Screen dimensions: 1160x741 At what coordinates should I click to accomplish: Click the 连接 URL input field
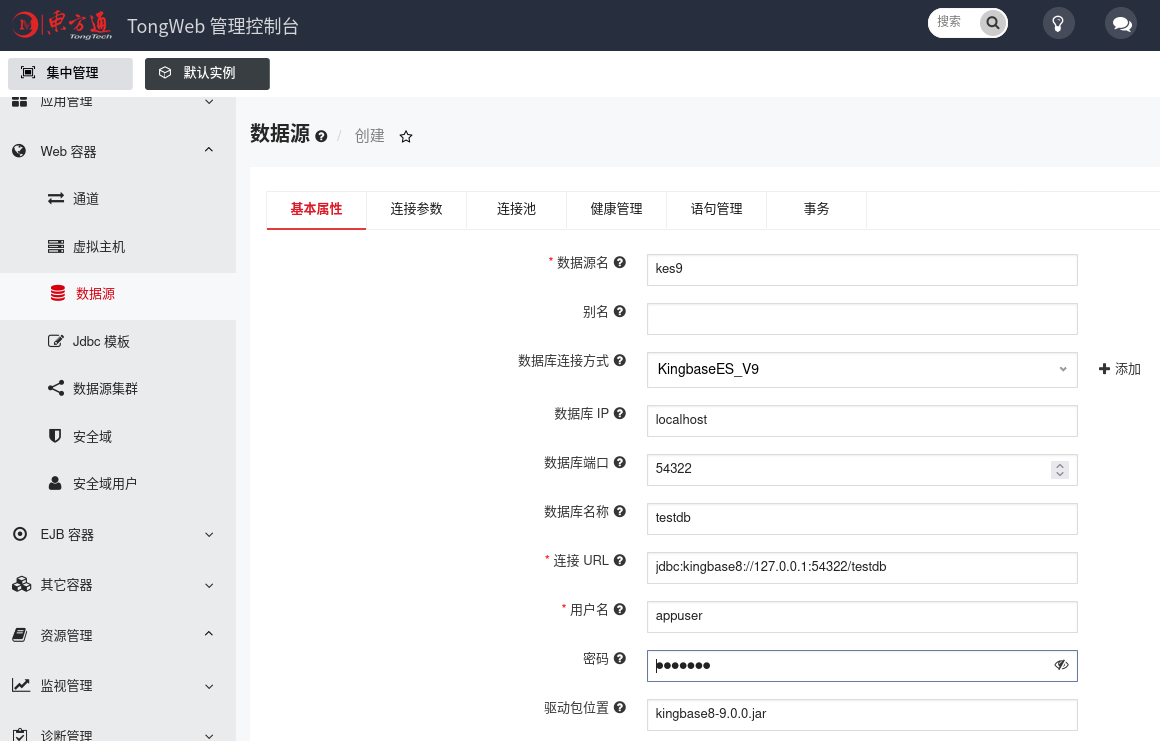(862, 568)
